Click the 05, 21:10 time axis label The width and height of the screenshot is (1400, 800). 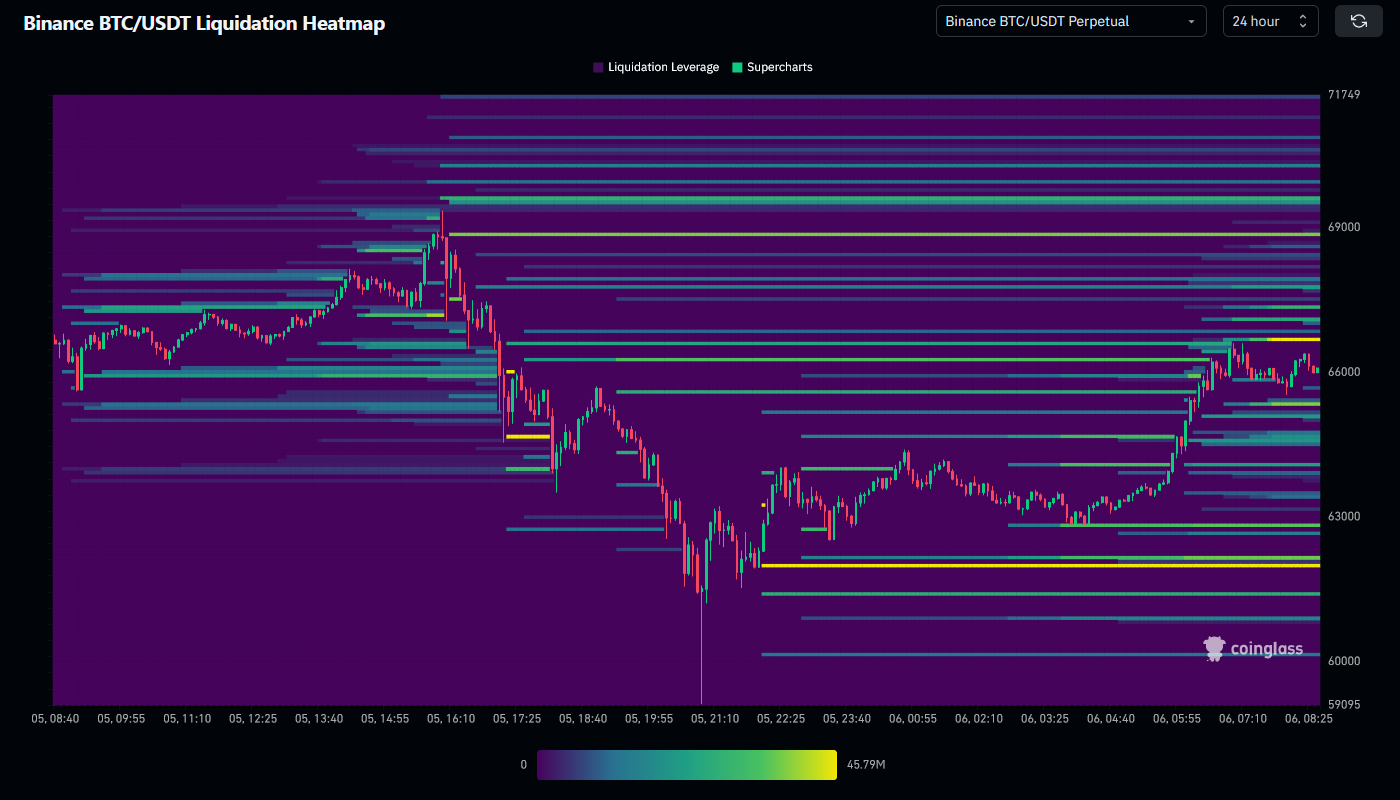(715, 718)
